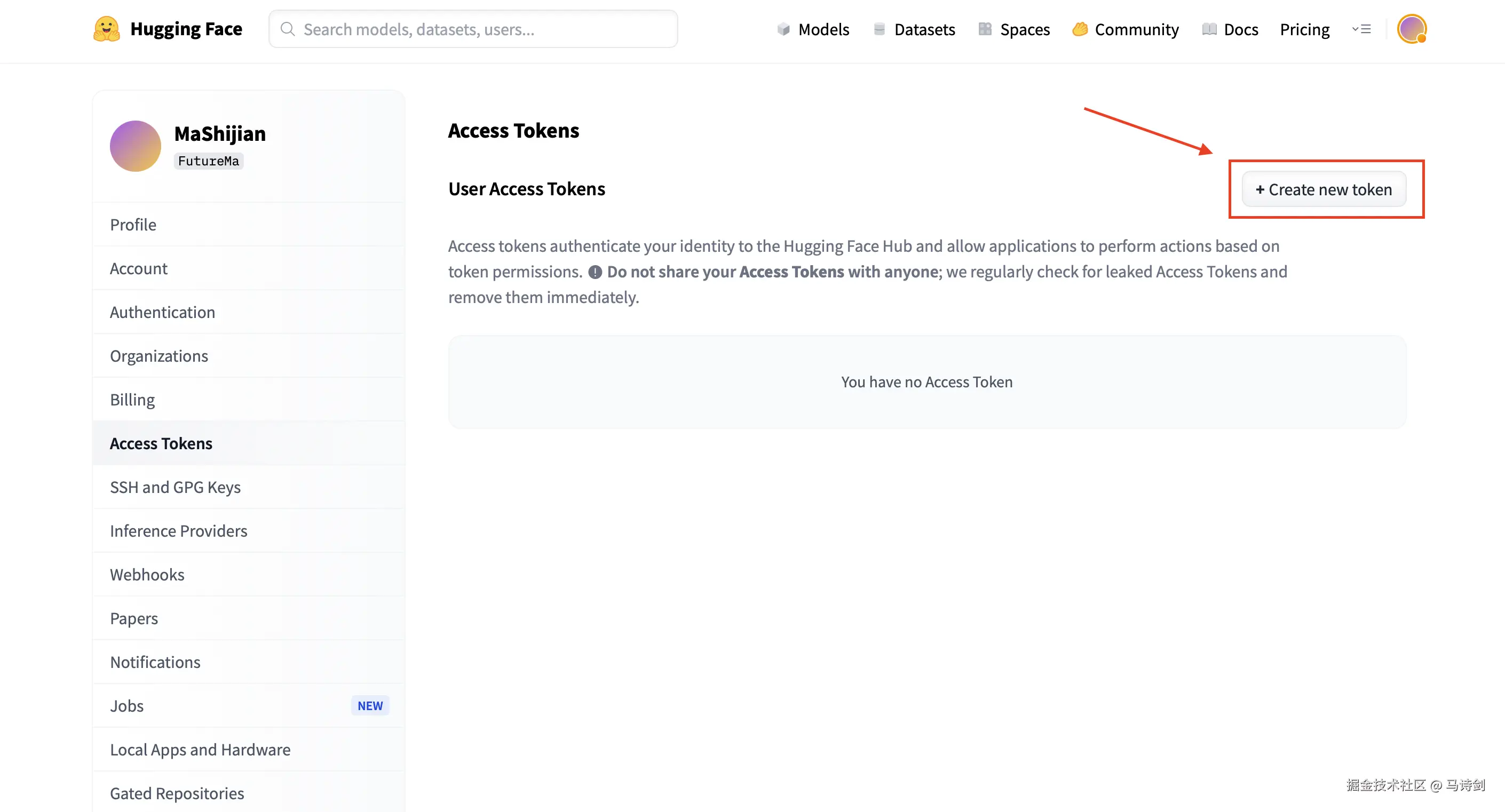Open the Community section

(1136, 29)
